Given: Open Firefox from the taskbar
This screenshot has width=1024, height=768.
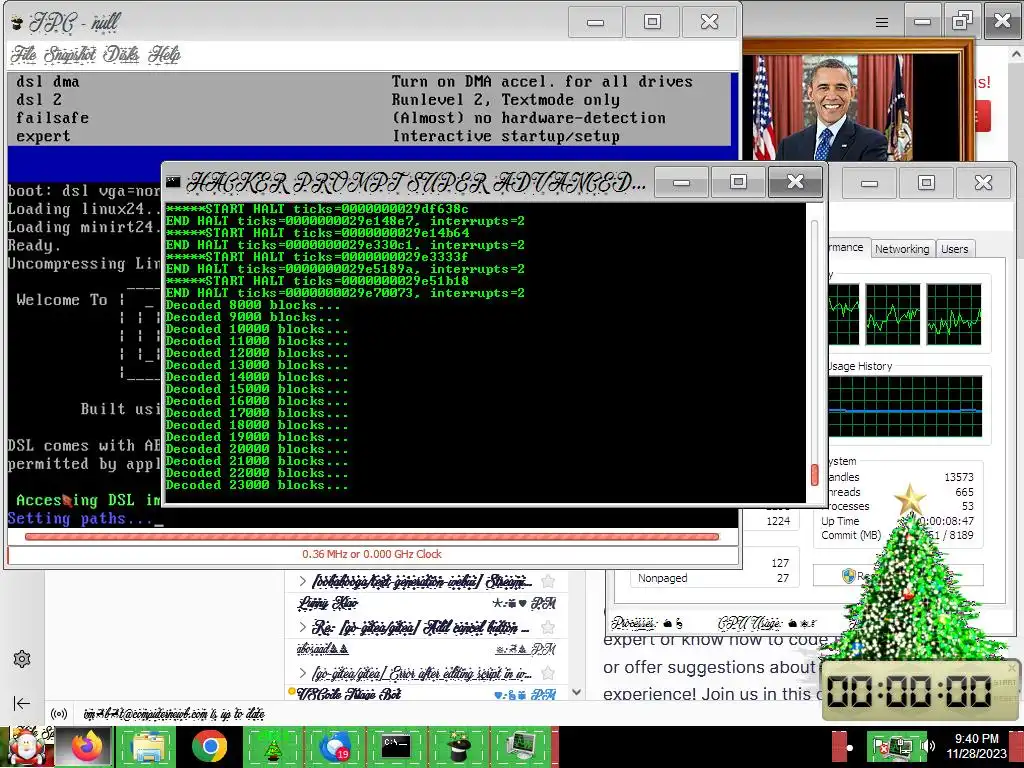Looking at the screenshot, I should coord(86,746).
